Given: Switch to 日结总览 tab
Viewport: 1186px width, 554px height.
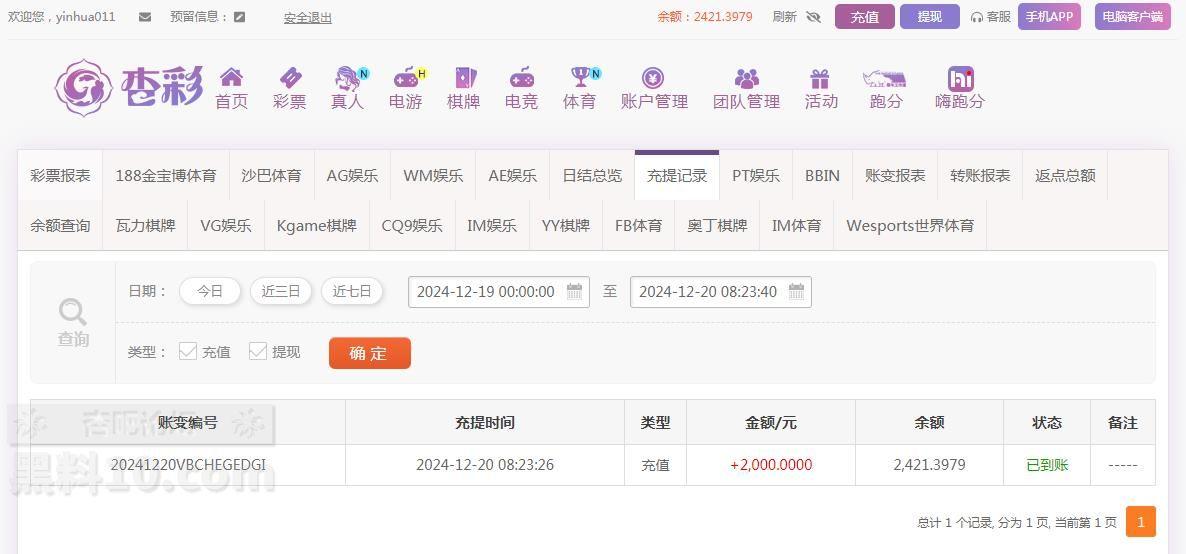Looking at the screenshot, I should tap(592, 176).
